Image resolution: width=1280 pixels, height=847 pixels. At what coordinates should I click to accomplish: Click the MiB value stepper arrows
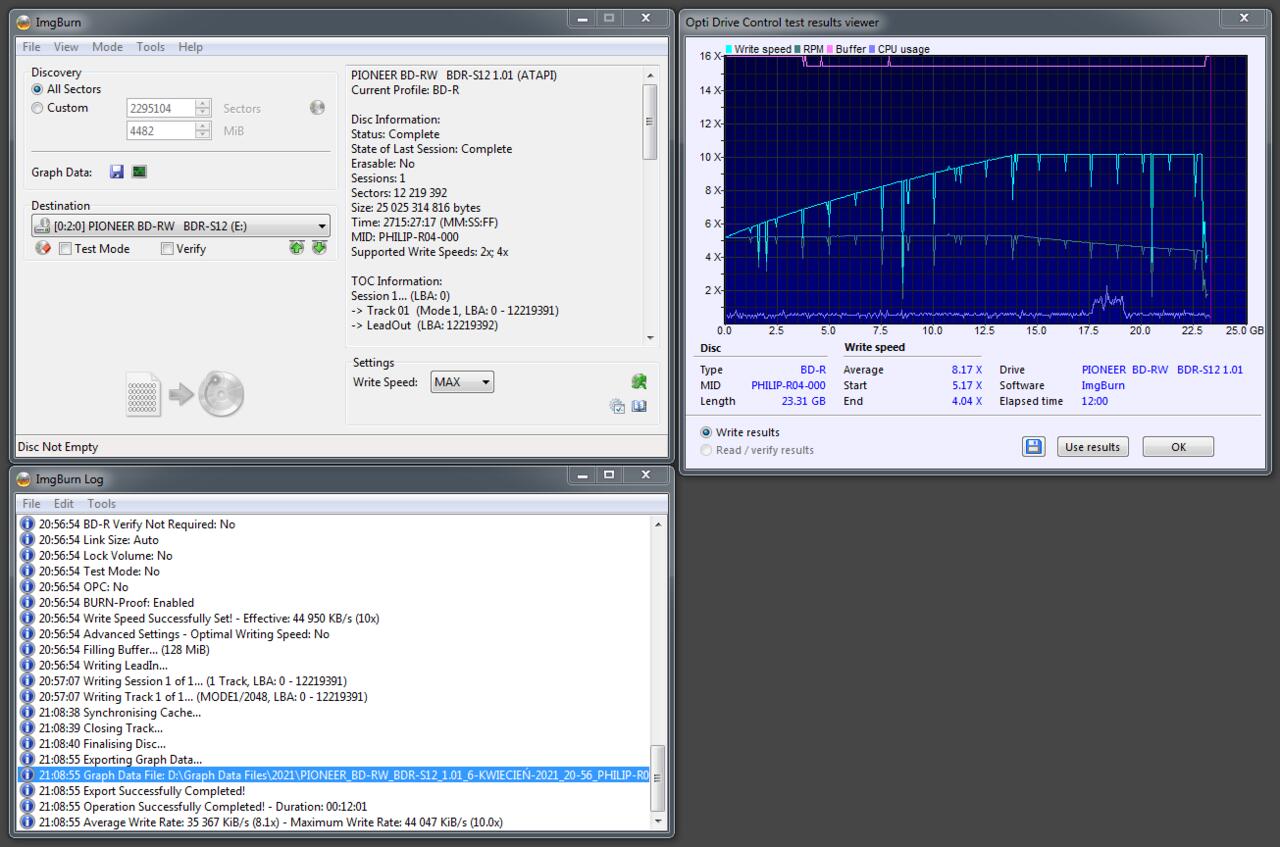203,130
